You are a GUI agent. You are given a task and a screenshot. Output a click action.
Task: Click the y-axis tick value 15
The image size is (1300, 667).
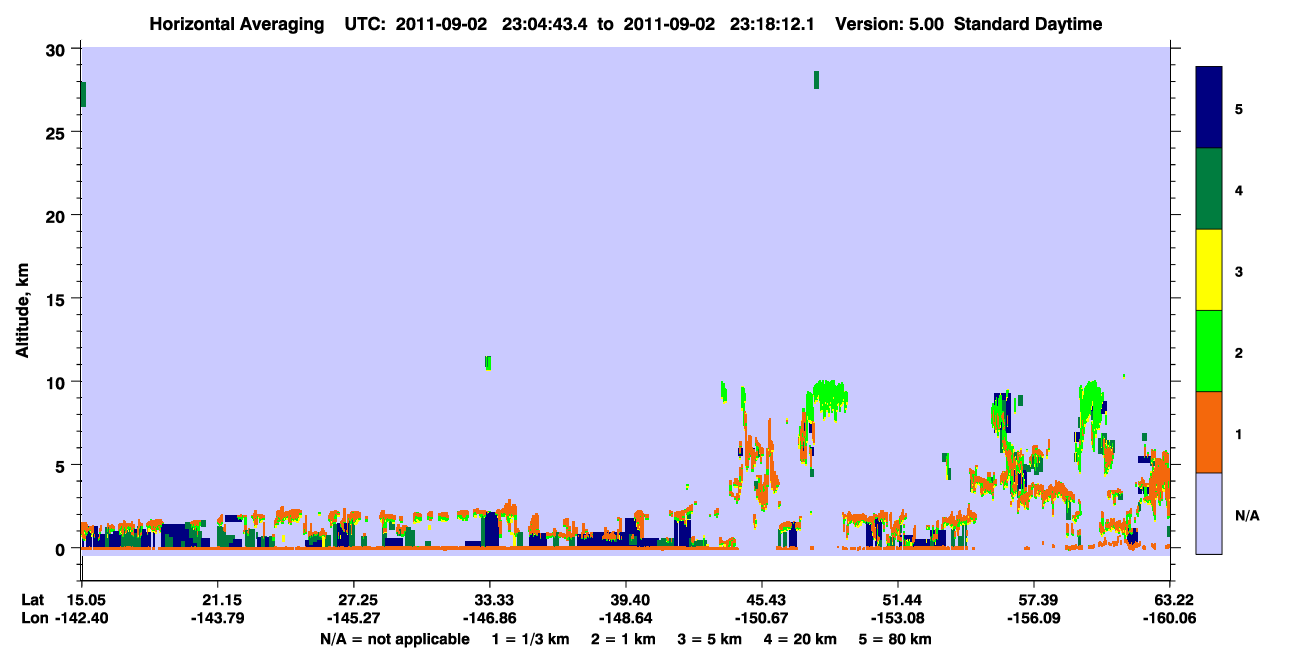click(x=58, y=298)
